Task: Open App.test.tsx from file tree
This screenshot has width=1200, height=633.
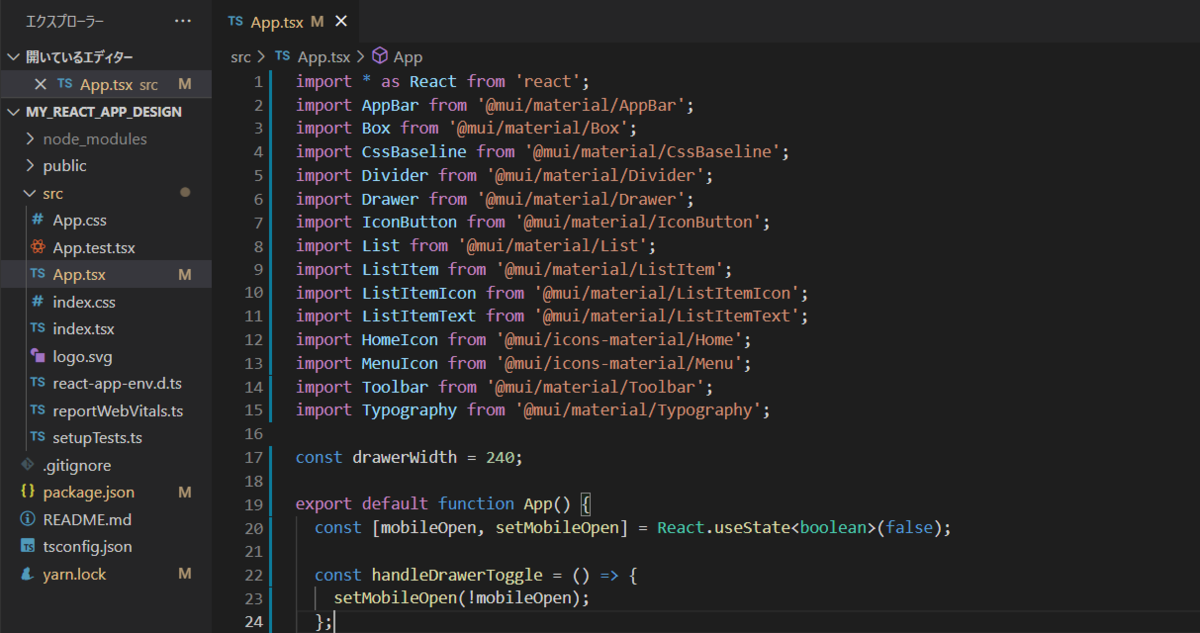Action: click(94, 247)
